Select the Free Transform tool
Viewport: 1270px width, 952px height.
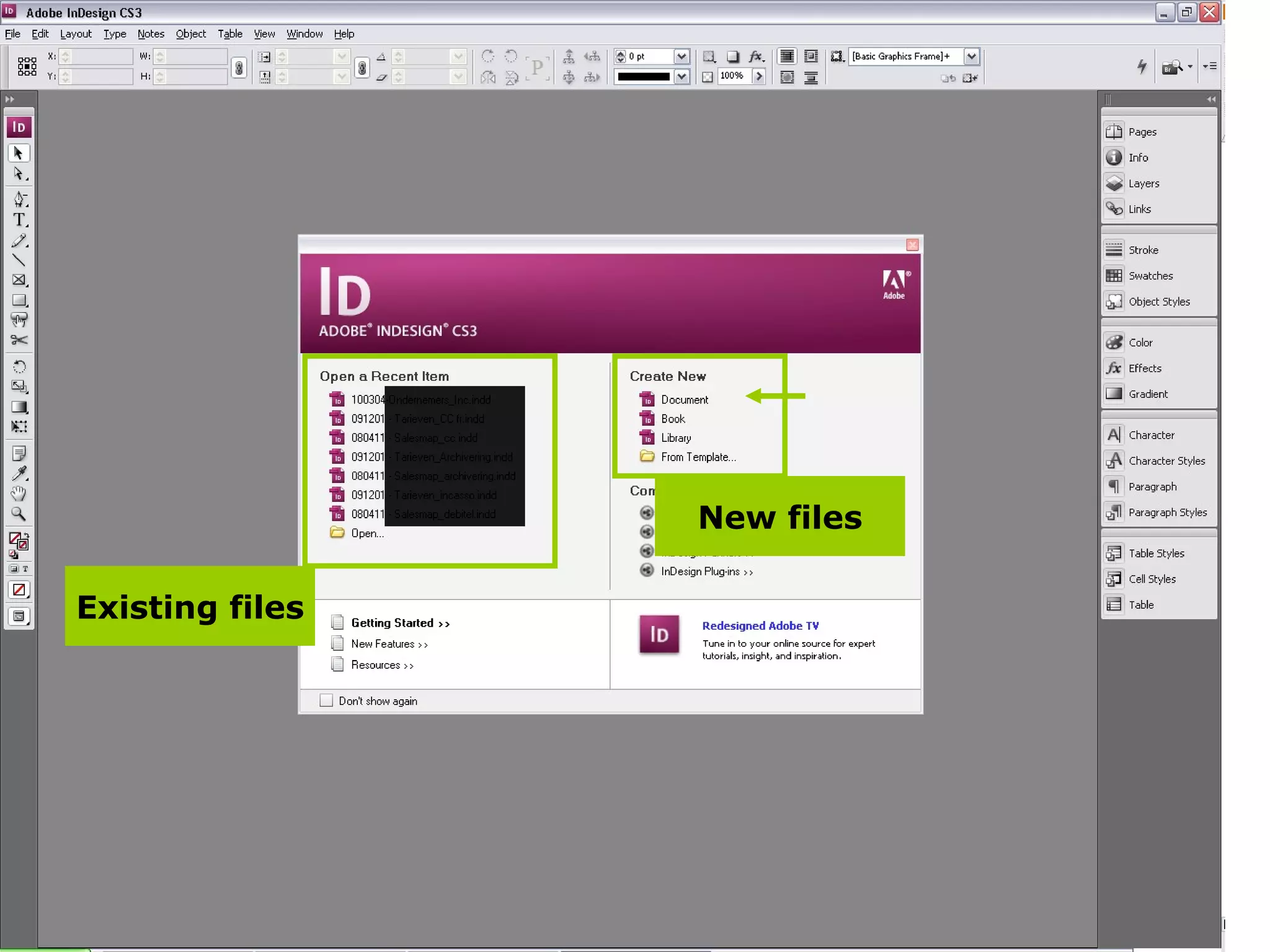pos(19,427)
